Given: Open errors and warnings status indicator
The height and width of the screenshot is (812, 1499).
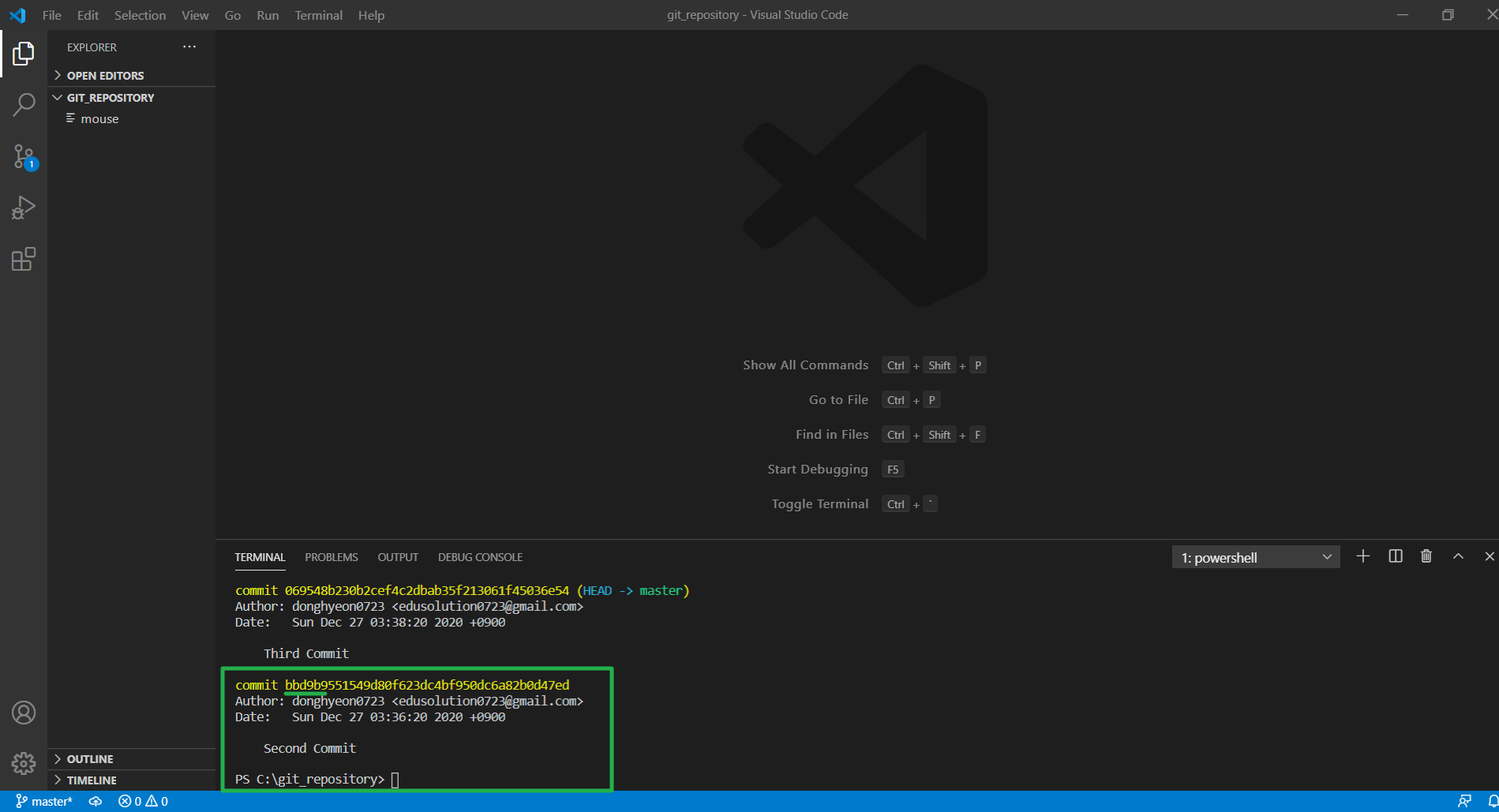Looking at the screenshot, I should pyautogui.click(x=143, y=801).
